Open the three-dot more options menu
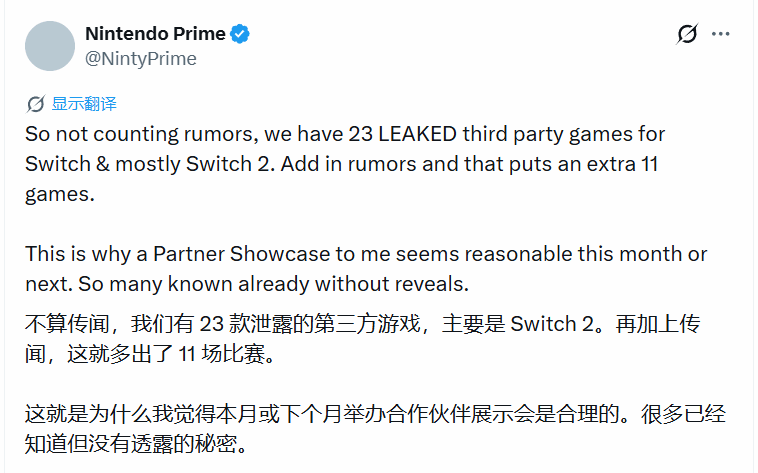 [x=721, y=34]
